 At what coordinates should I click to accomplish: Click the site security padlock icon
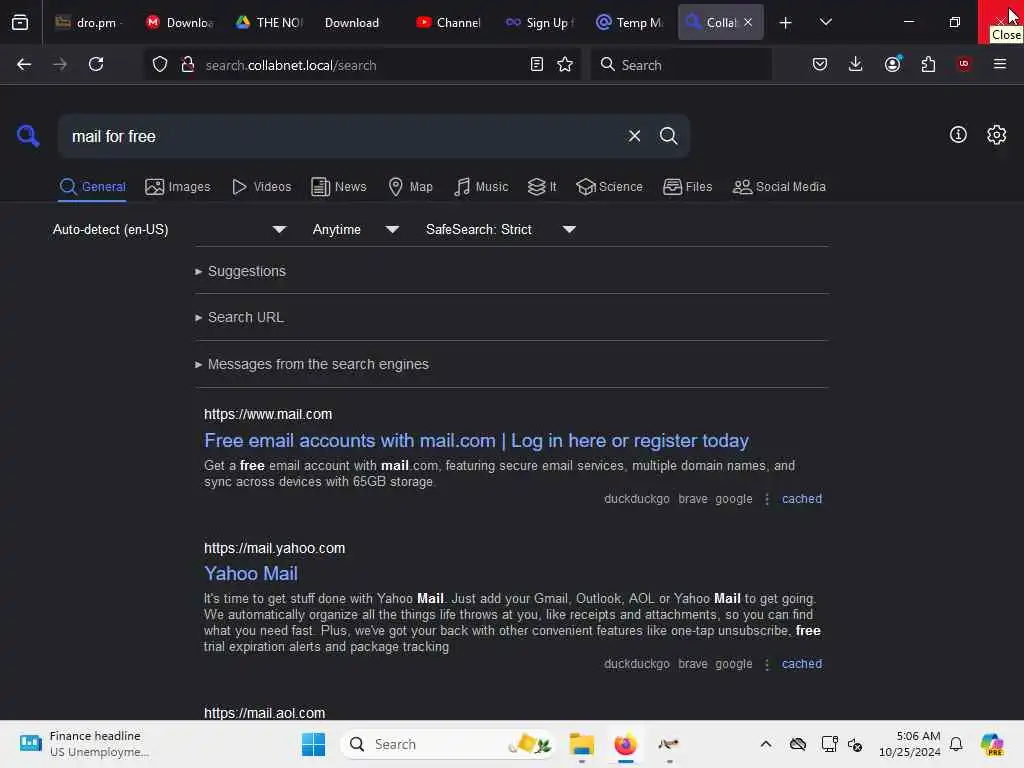pos(188,64)
